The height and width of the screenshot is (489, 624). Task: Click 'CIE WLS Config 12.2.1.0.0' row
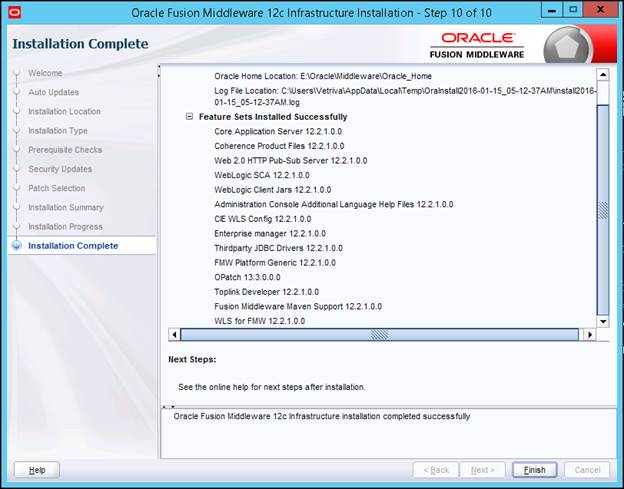pos(263,219)
